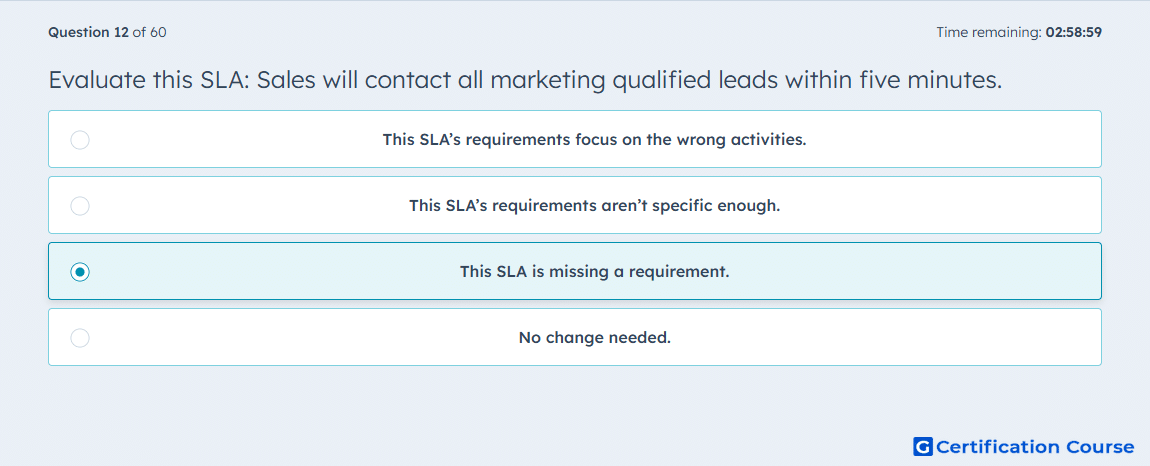Click the 02:58:59 countdown timer value

(1074, 32)
